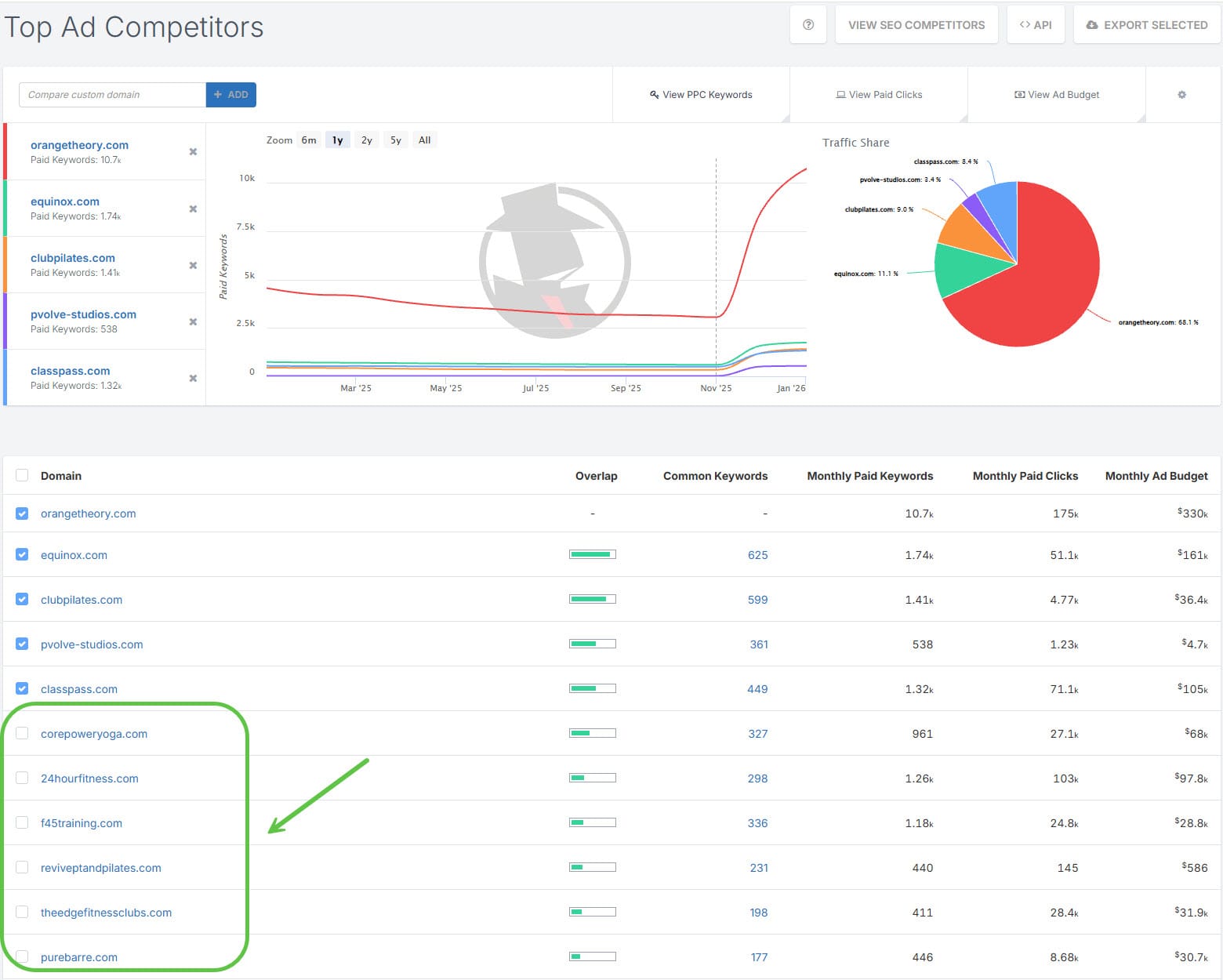Select the View Ad Budget tab
Screen dimensions: 1223x980
(x=1057, y=95)
